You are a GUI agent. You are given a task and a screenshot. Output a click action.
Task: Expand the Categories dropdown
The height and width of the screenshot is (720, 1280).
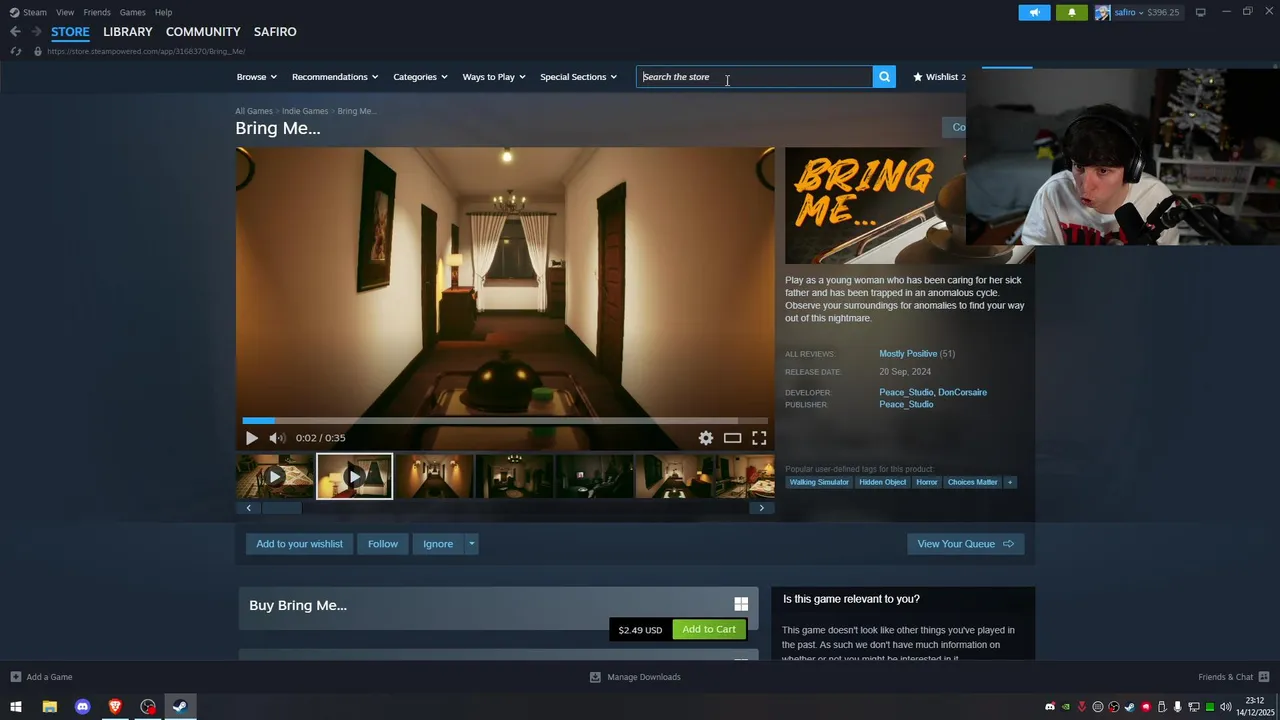(420, 77)
